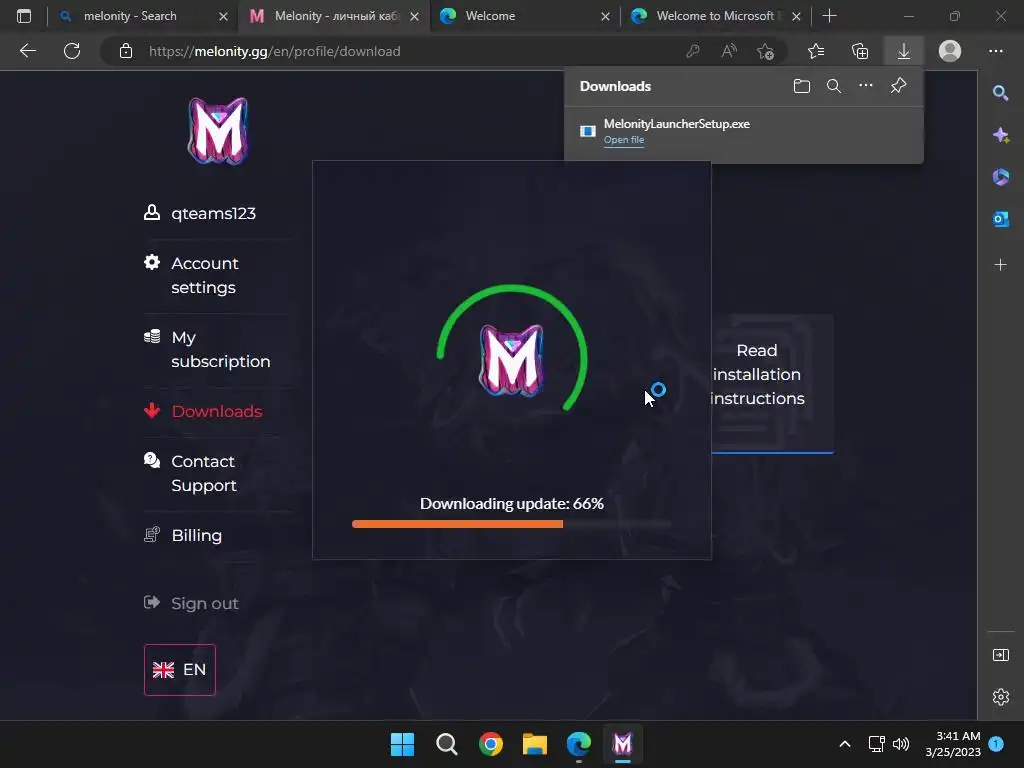Click the Edge taskbar icon
This screenshot has height=768, width=1024.
(x=579, y=744)
